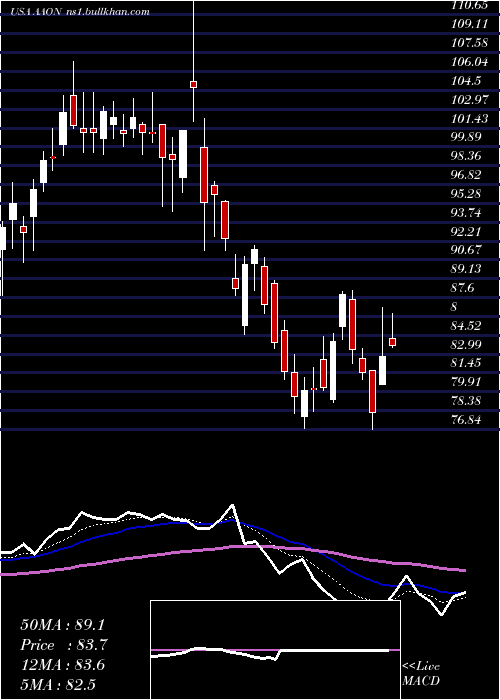Click the 101.43 price axis label
Screen dimensions: 500x700
point(469,118)
